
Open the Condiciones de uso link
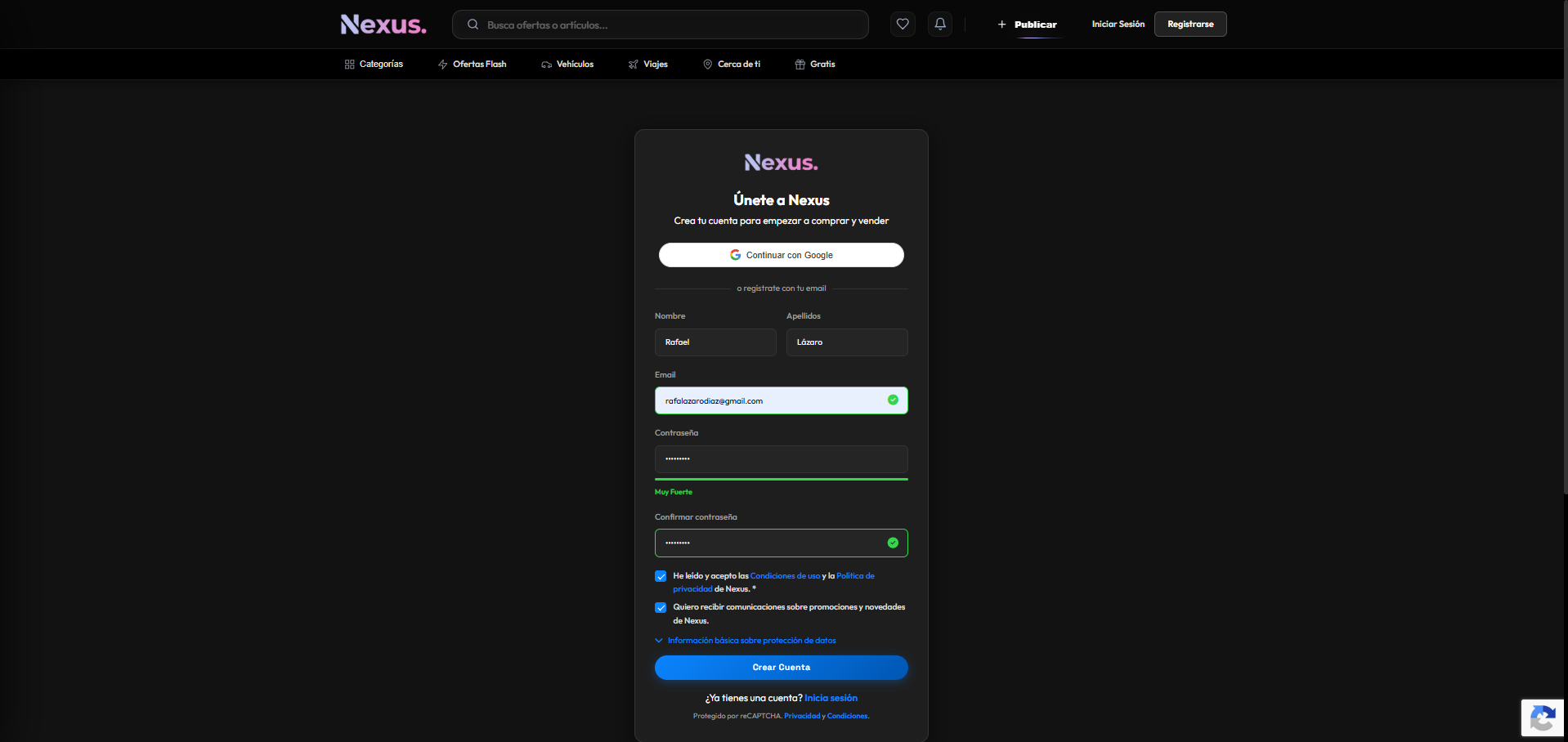pyautogui.click(x=785, y=576)
